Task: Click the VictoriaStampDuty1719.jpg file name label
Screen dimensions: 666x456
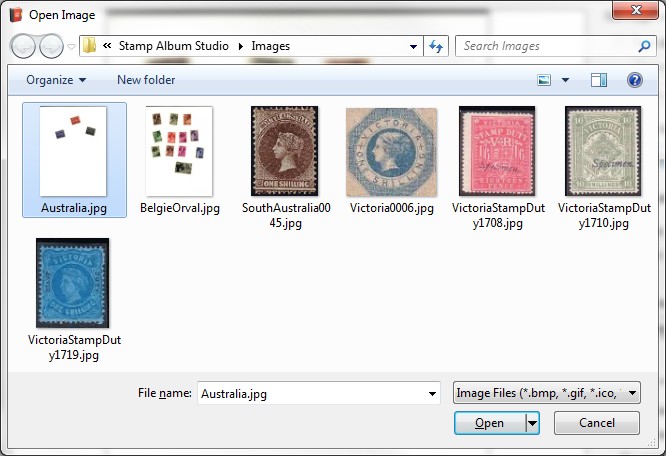Action: (74, 347)
